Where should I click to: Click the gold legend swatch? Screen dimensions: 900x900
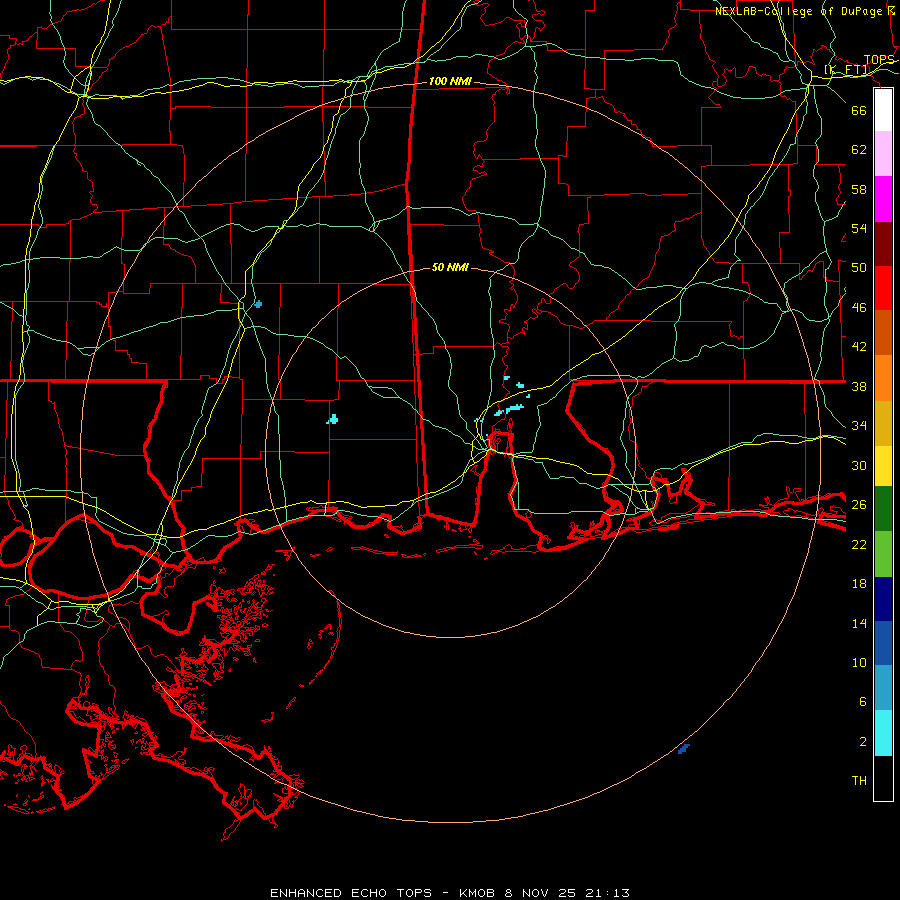(x=883, y=423)
